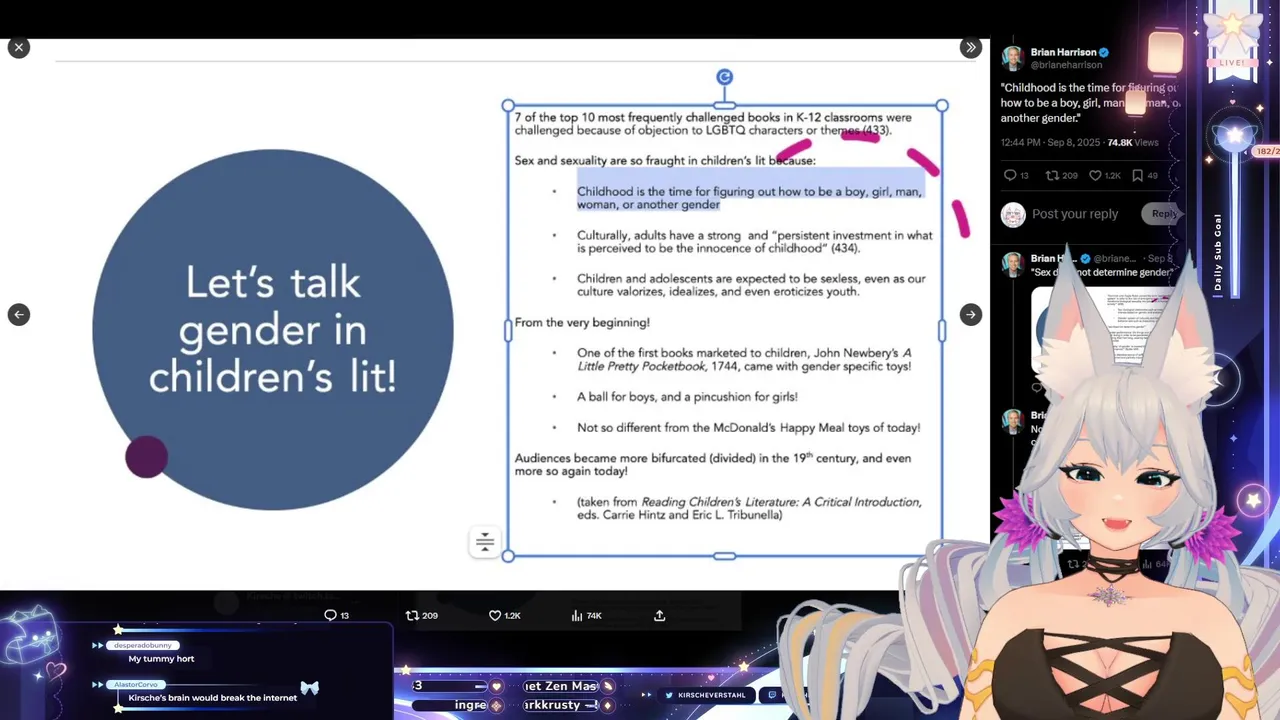The image size is (1280, 720).
Task: Click chat message "Kirsche's brain would break the internet"
Action: [212, 698]
